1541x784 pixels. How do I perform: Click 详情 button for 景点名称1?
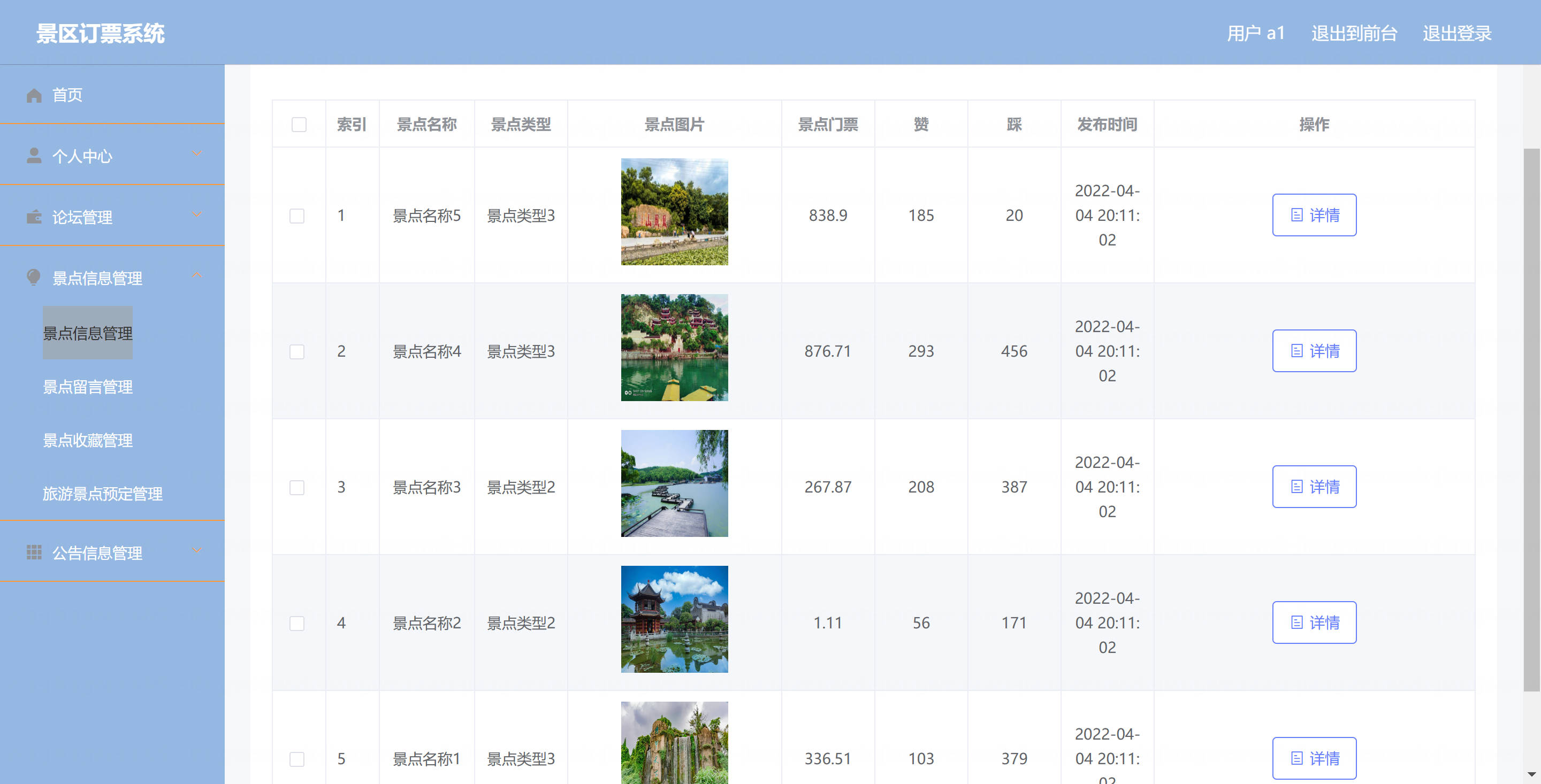(x=1314, y=758)
